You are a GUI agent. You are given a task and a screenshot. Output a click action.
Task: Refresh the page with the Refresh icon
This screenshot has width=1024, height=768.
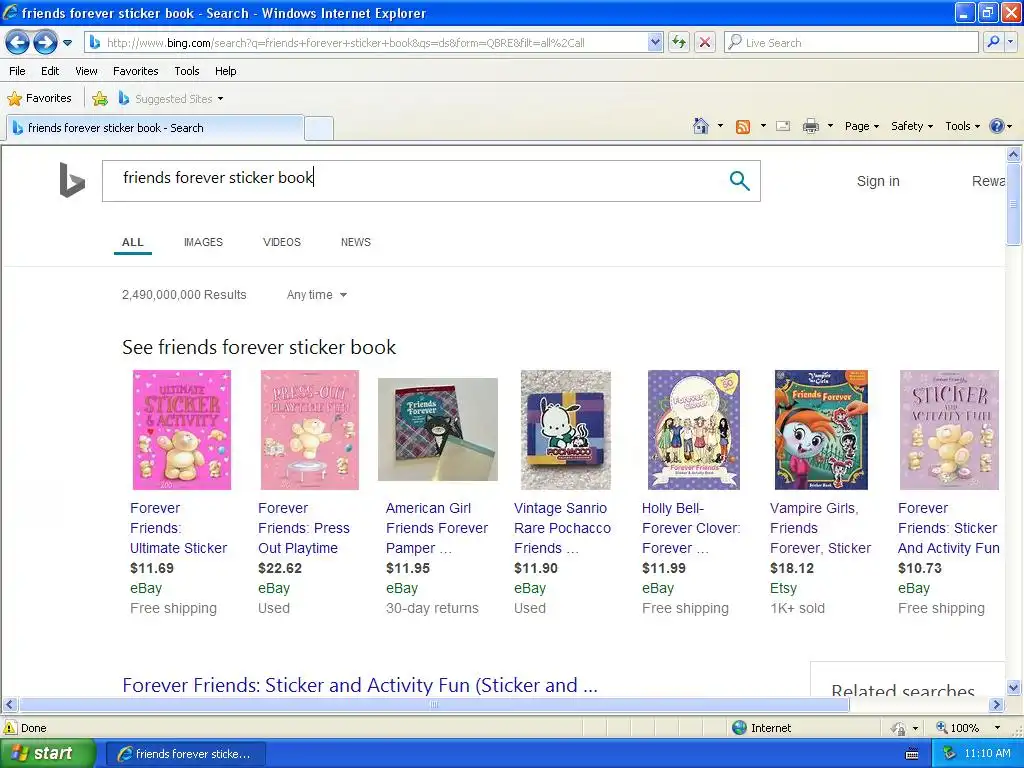pos(679,43)
